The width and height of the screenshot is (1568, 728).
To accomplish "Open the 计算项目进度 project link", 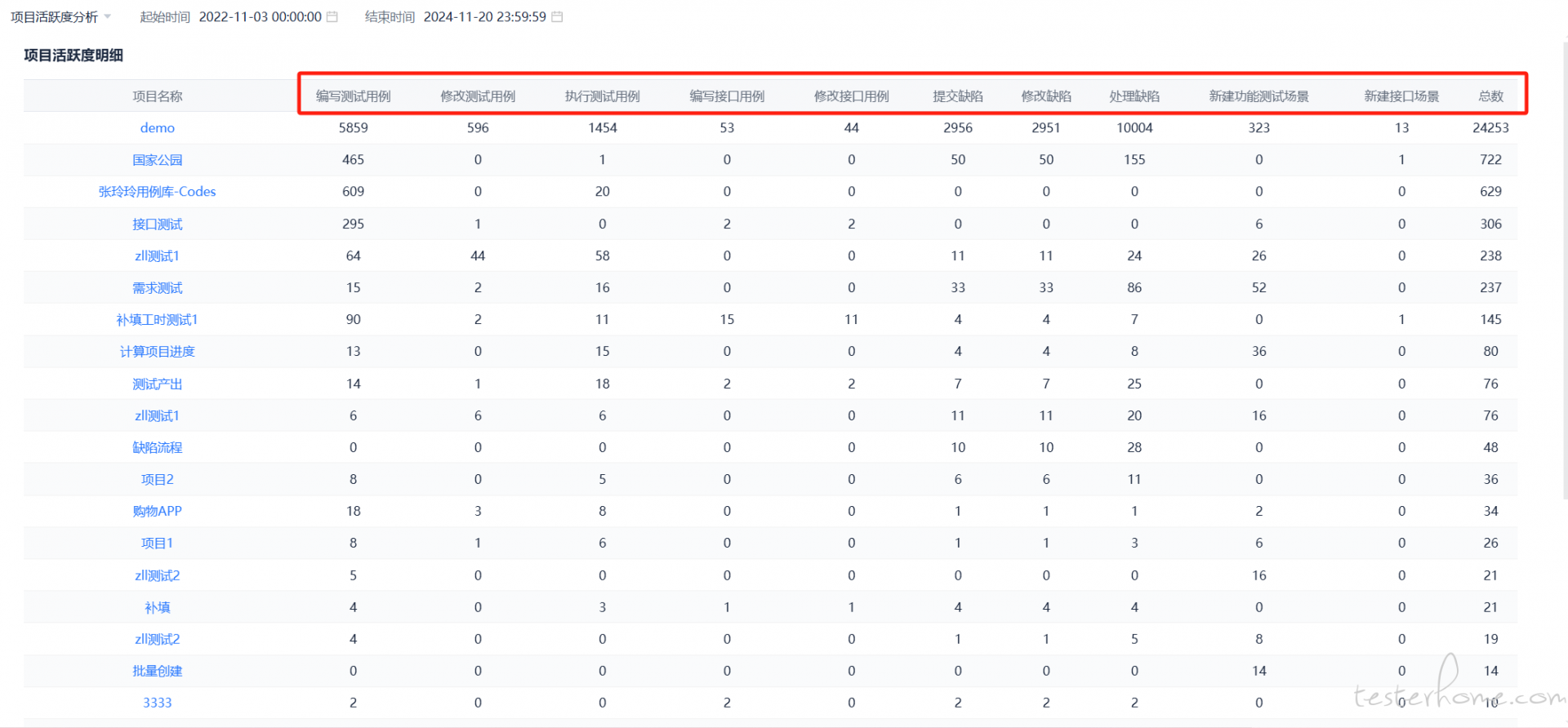I will [x=157, y=352].
